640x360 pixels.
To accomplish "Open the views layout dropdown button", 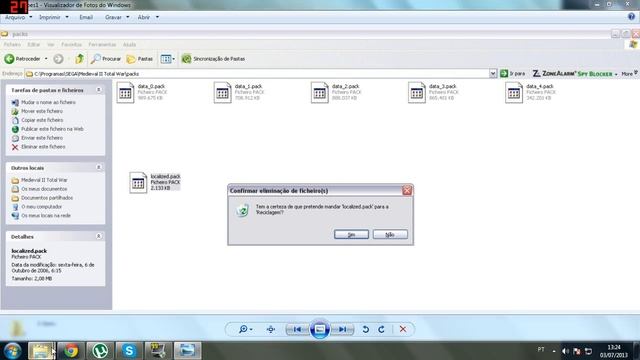I will [x=167, y=59].
